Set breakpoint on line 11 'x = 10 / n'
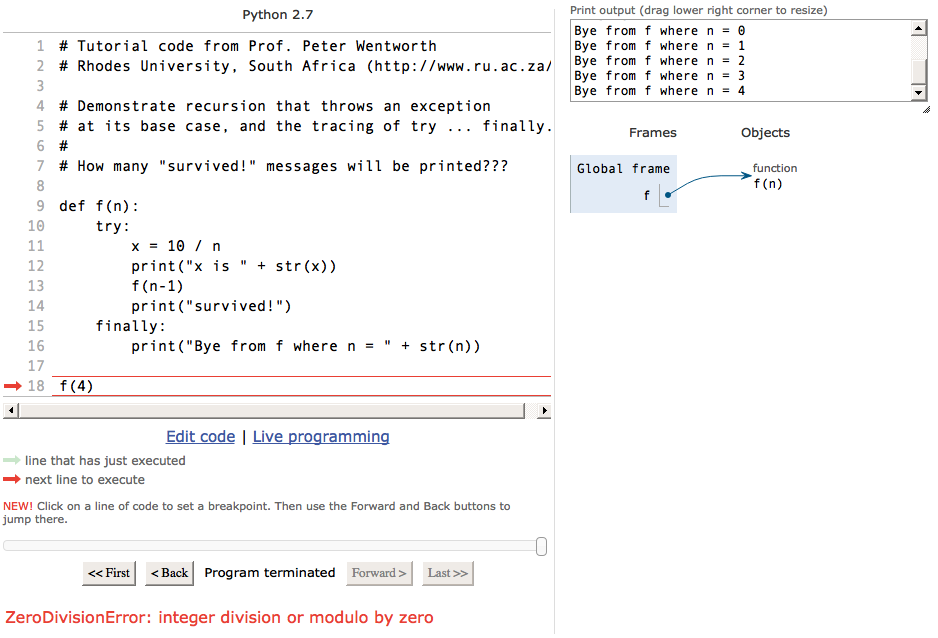This screenshot has height=638, width=938. point(176,246)
